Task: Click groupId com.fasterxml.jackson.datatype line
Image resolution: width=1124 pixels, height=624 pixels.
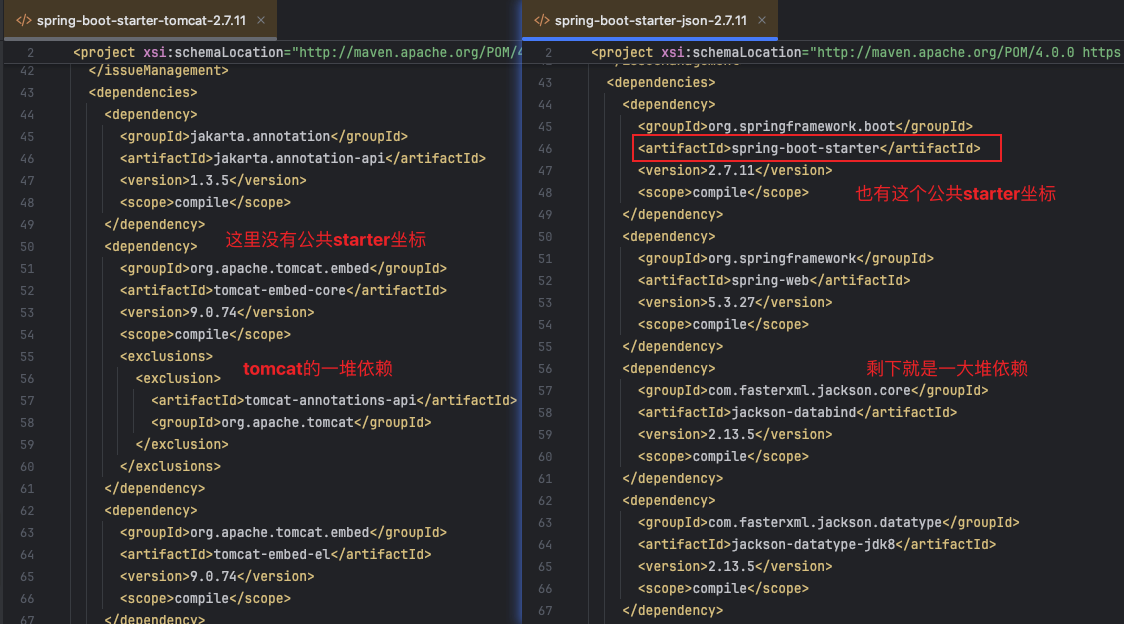Action: click(829, 522)
